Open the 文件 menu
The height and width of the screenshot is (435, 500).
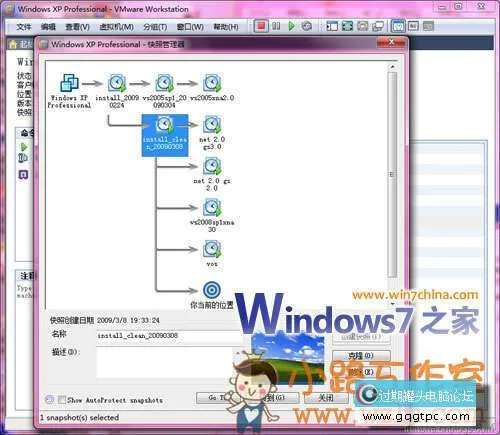pyautogui.click(x=24, y=27)
